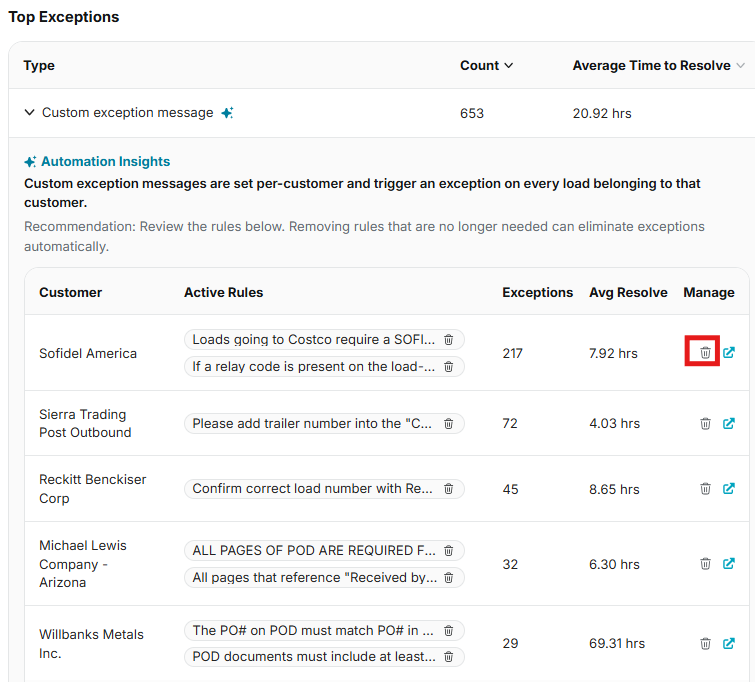Open Sofidel America external link
This screenshot has height=682, width=755.
coord(729,353)
